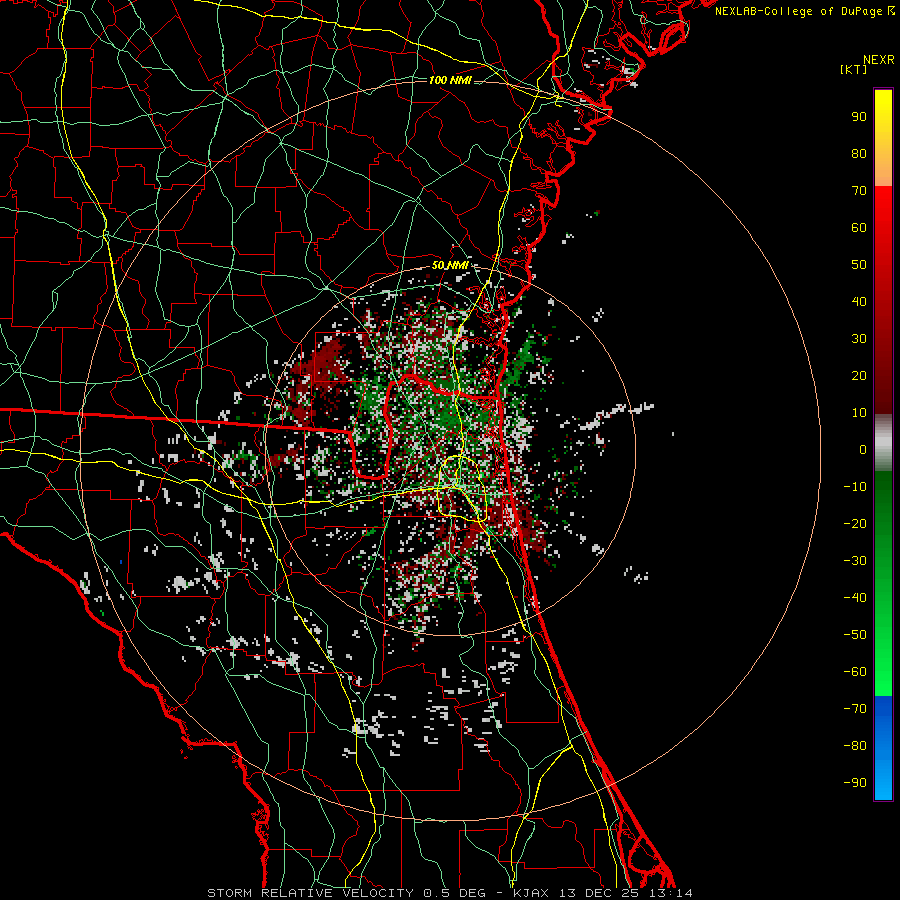Click the 30 value on the velocity scale
This screenshot has width=900, height=900.
click(x=859, y=339)
